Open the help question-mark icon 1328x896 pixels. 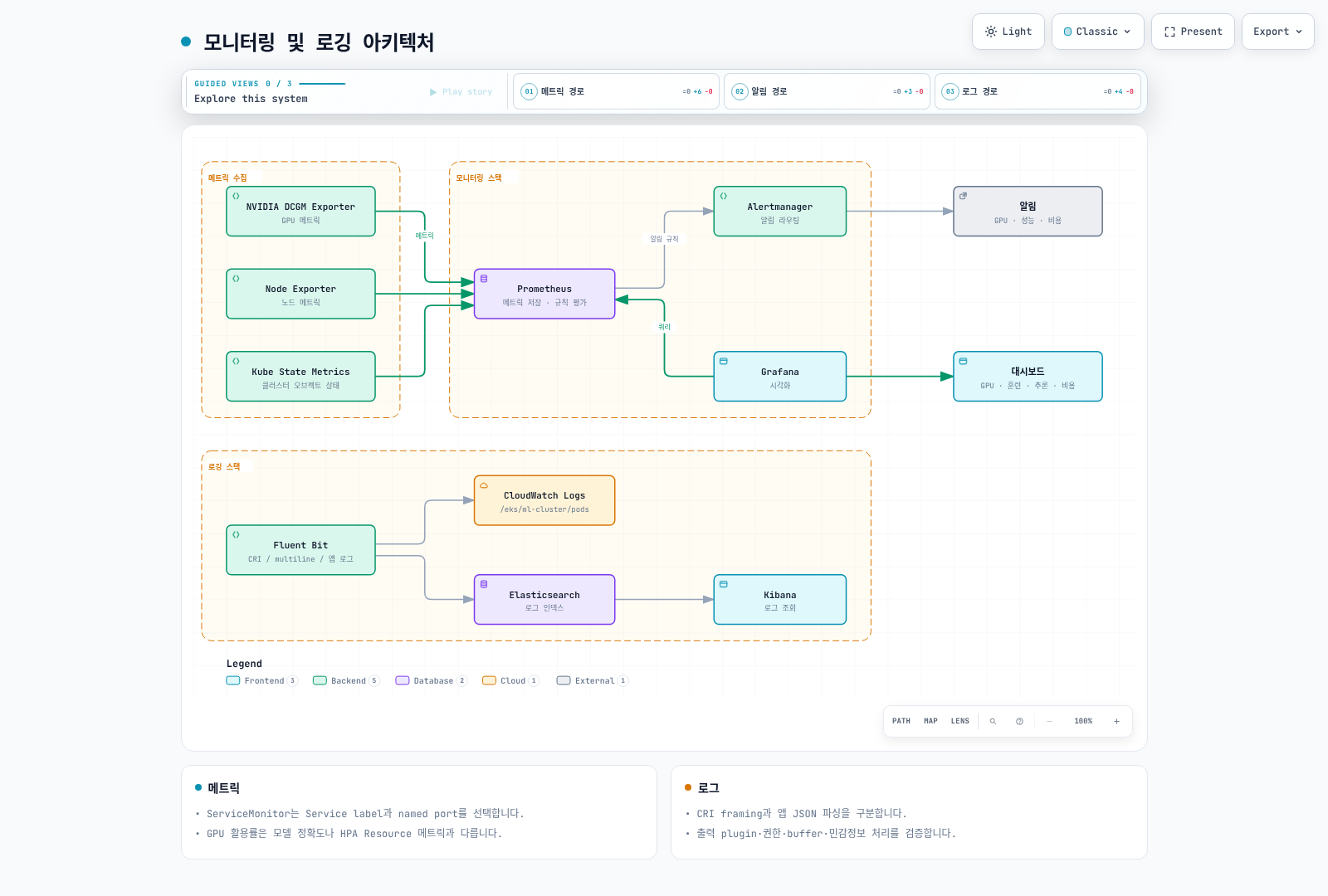1019,722
